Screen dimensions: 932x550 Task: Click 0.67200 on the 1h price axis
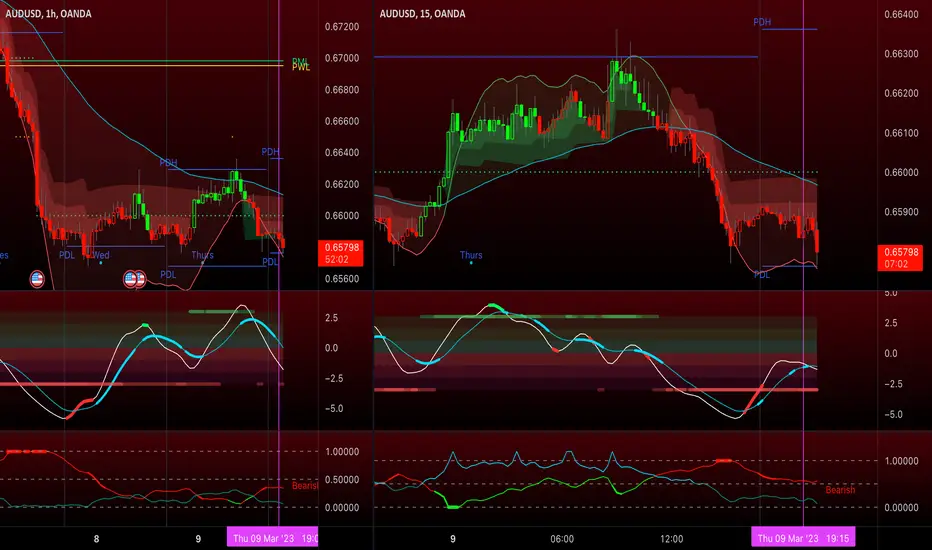click(x=342, y=27)
